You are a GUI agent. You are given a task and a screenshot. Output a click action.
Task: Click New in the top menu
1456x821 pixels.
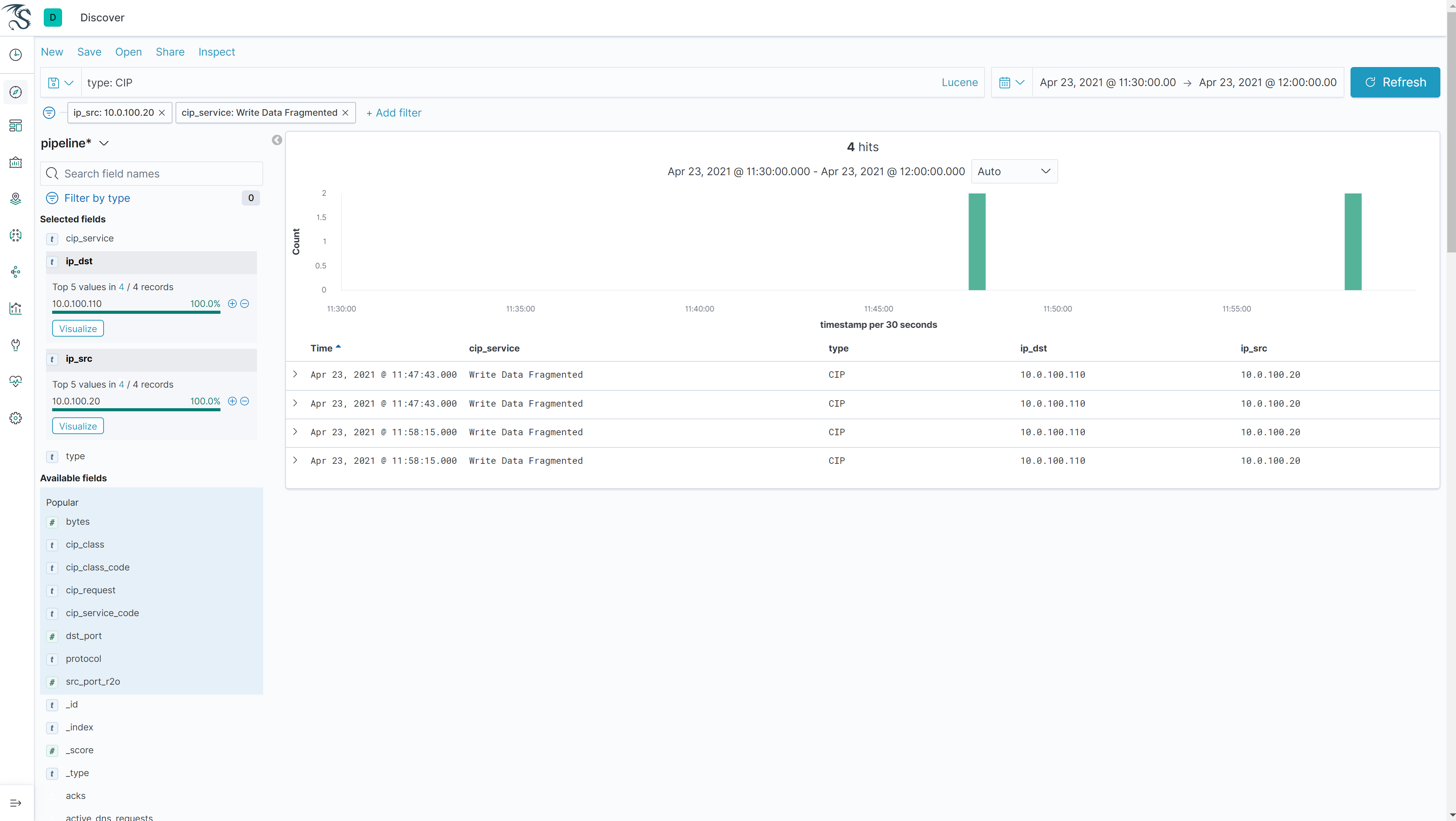(52, 52)
